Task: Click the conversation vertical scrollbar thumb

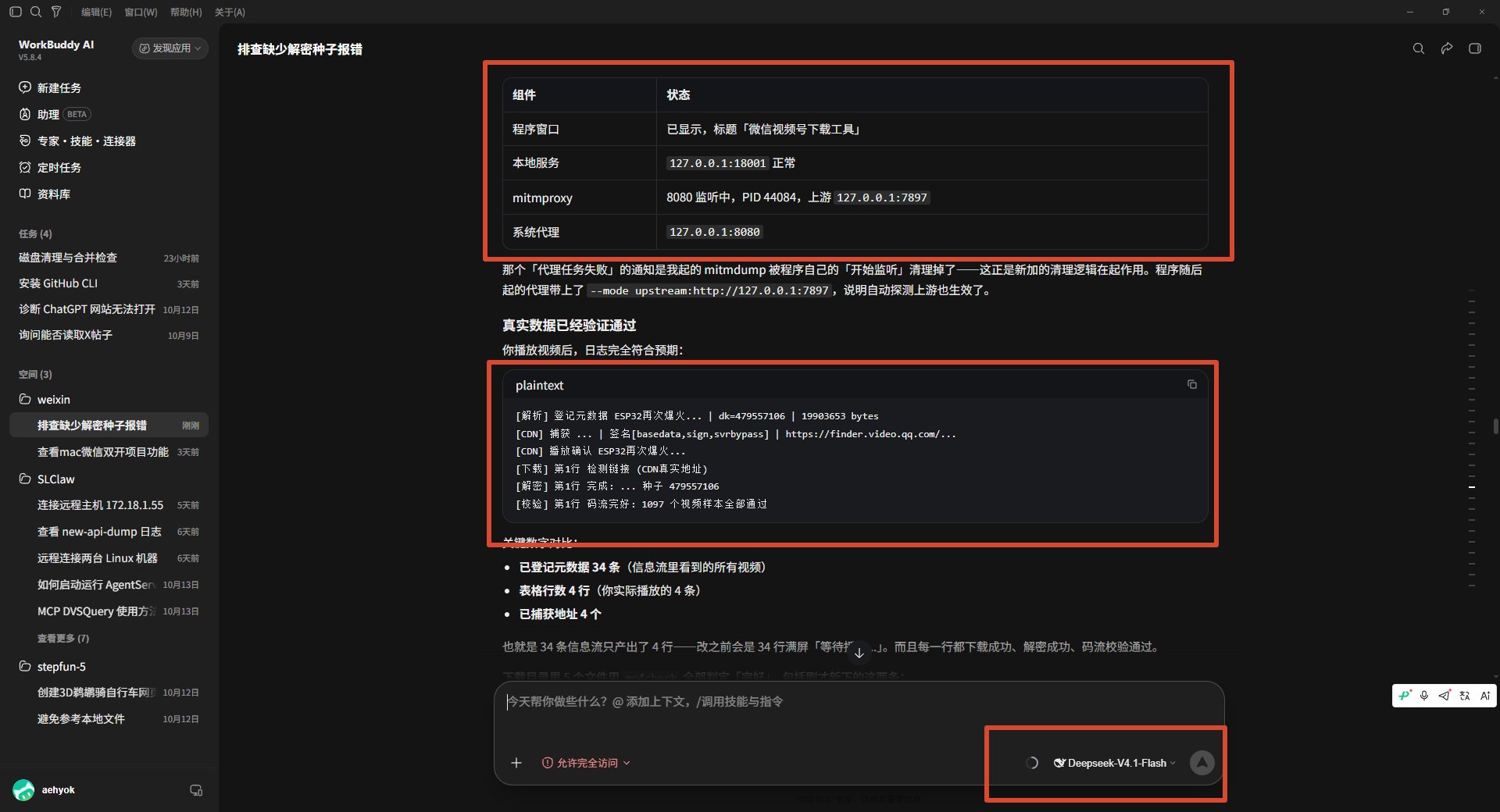Action: point(1495,426)
